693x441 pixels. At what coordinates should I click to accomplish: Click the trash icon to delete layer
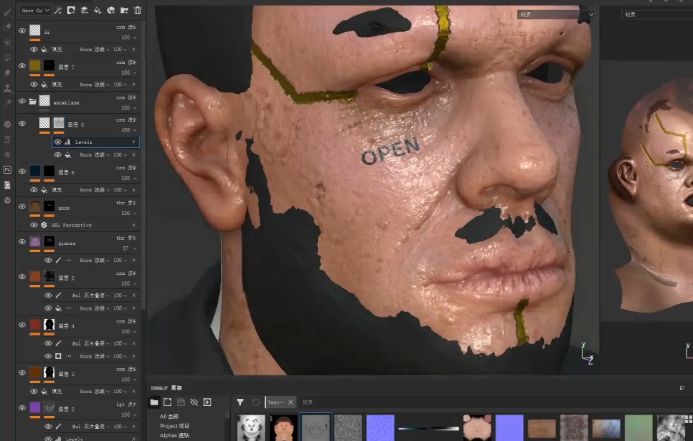(137, 10)
